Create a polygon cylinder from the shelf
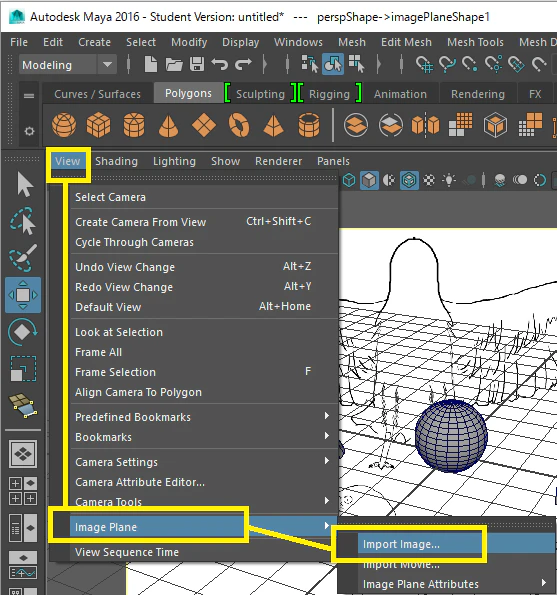 click(134, 125)
